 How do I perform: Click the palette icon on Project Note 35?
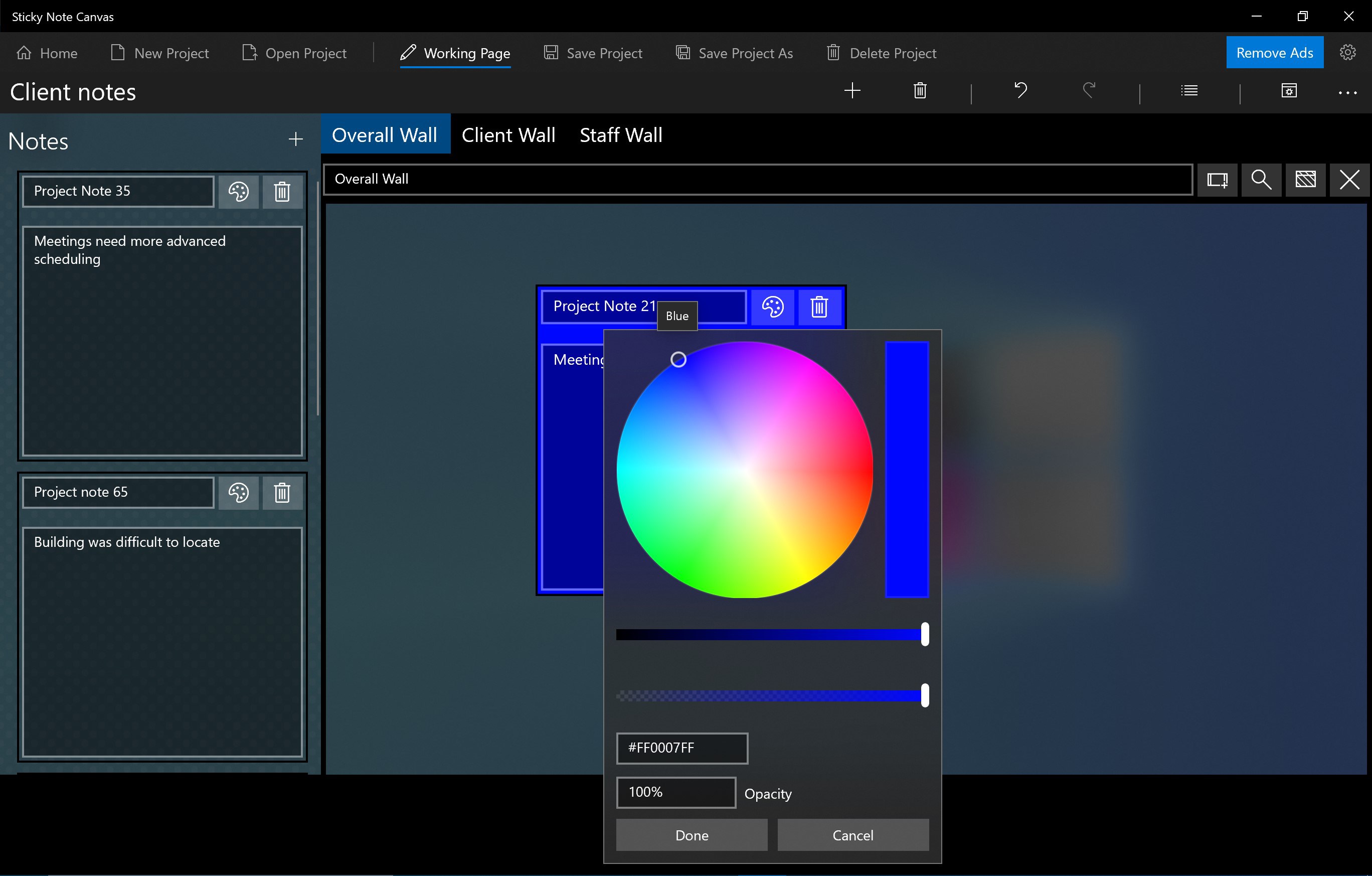(x=237, y=190)
